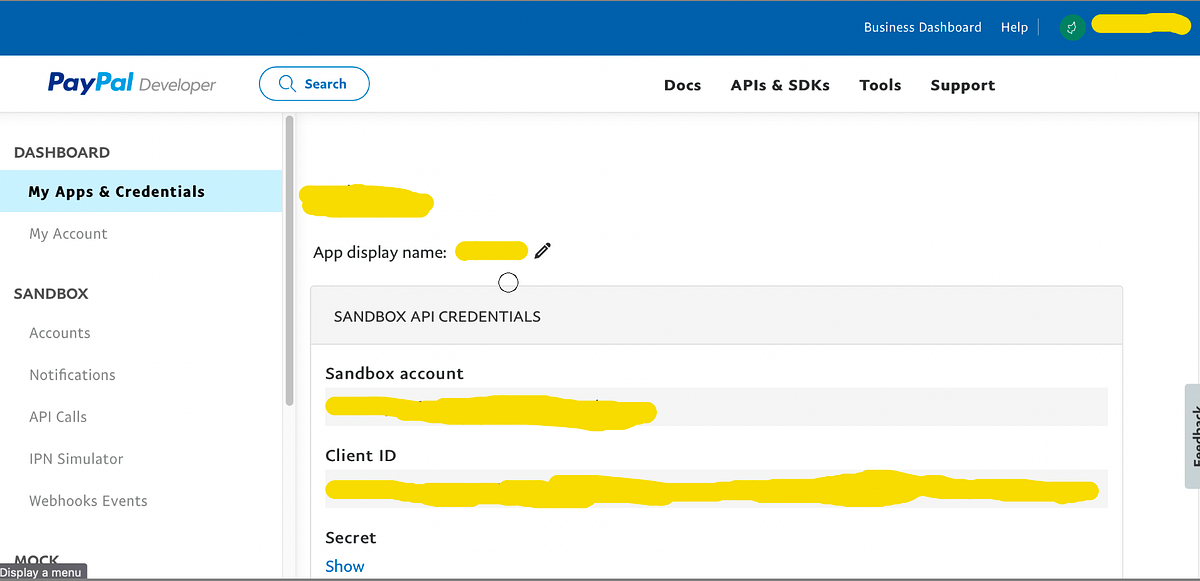Select My Apps & Credentials in the sidebar
This screenshot has width=1200, height=581.
coord(117,190)
